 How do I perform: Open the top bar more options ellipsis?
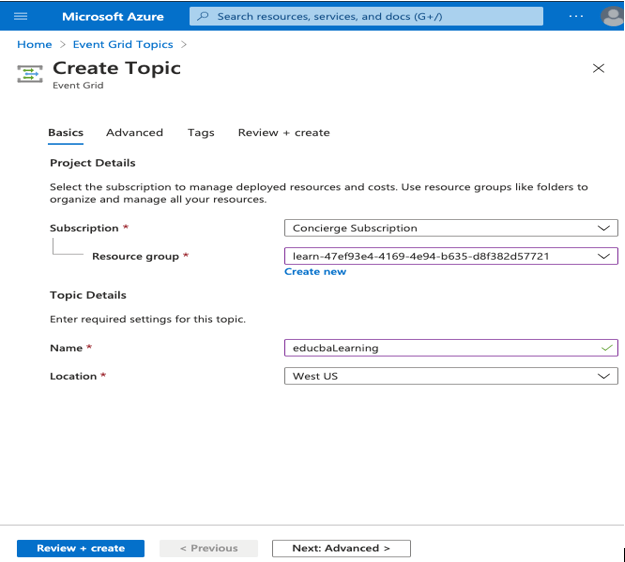[576, 16]
